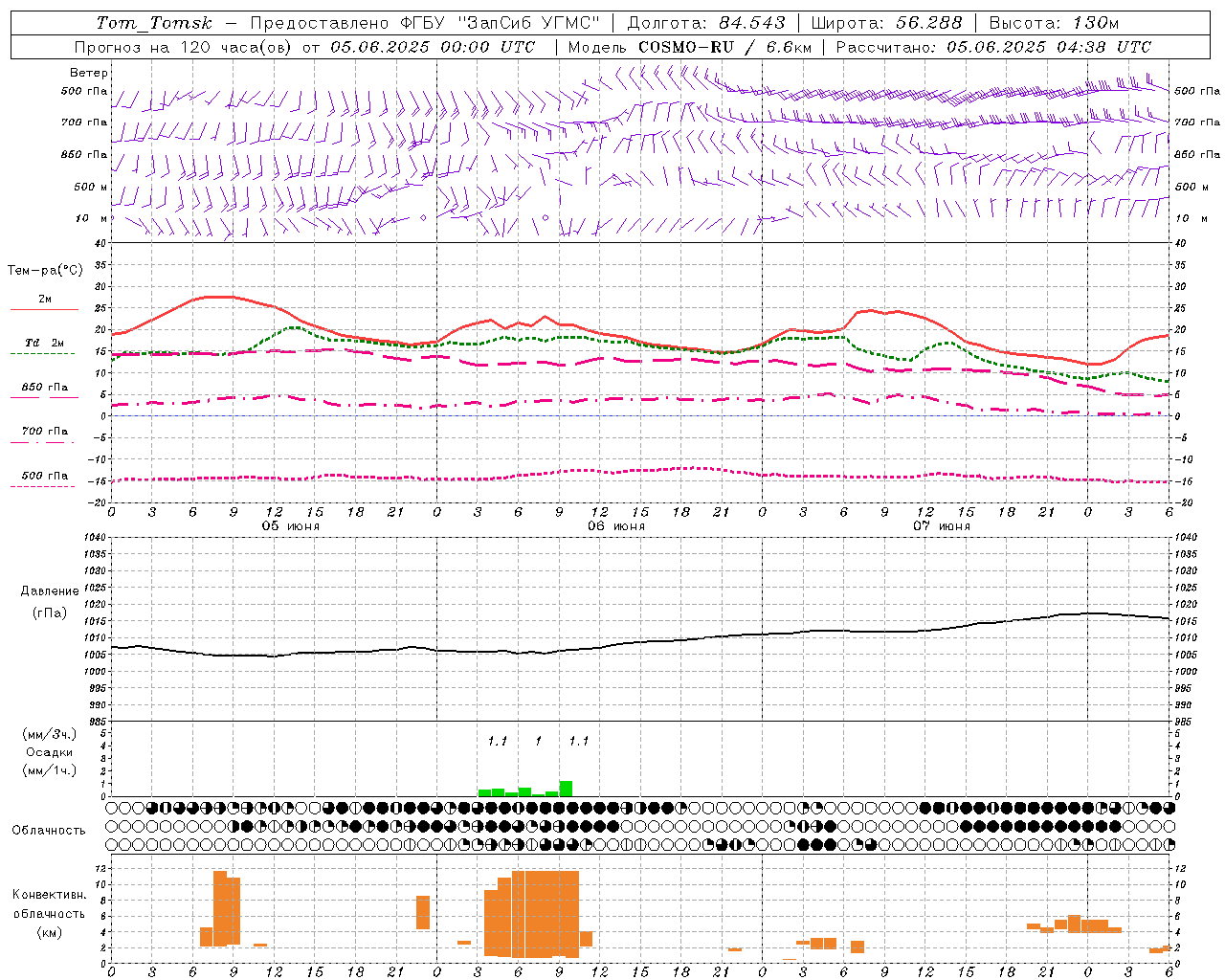Click the Конвективн. label of convective cloud panel
This screenshot has width=1225, height=980.
[50, 895]
